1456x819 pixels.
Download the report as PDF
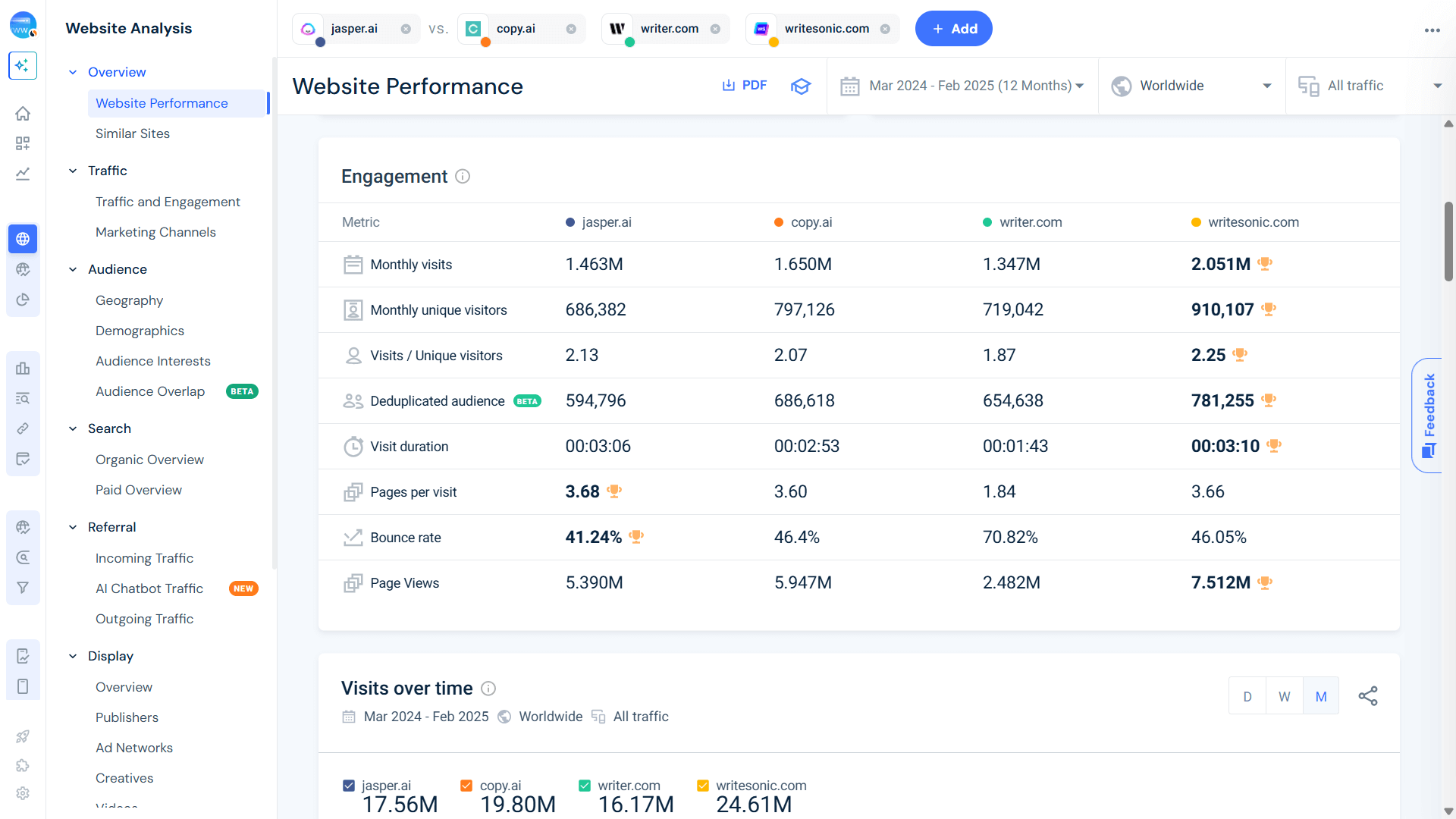(x=745, y=86)
